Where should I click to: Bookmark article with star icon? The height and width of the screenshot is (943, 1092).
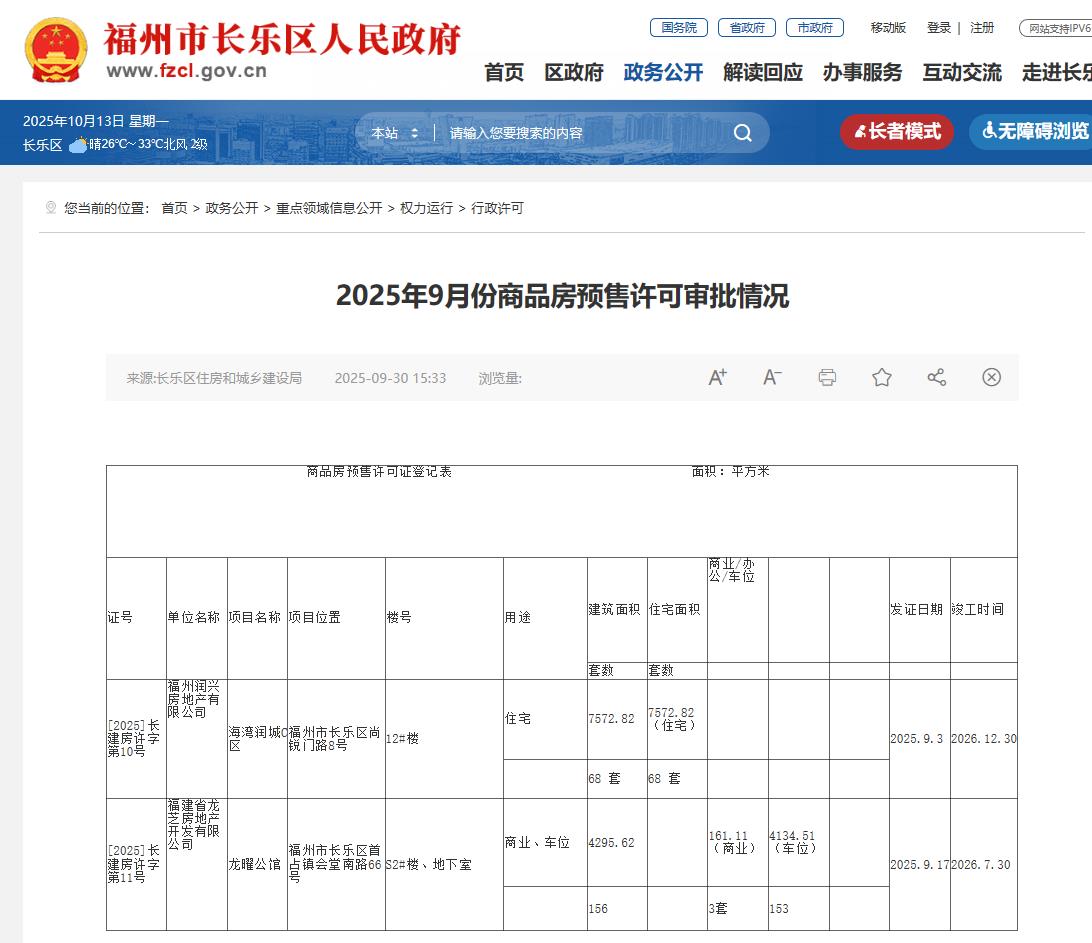[x=881, y=377]
